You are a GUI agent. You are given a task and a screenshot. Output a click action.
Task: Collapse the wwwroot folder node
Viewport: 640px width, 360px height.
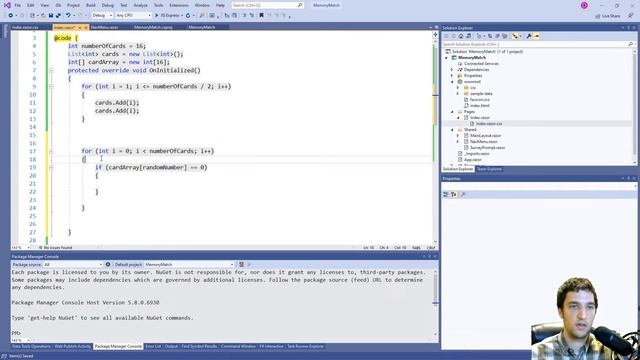[452, 82]
